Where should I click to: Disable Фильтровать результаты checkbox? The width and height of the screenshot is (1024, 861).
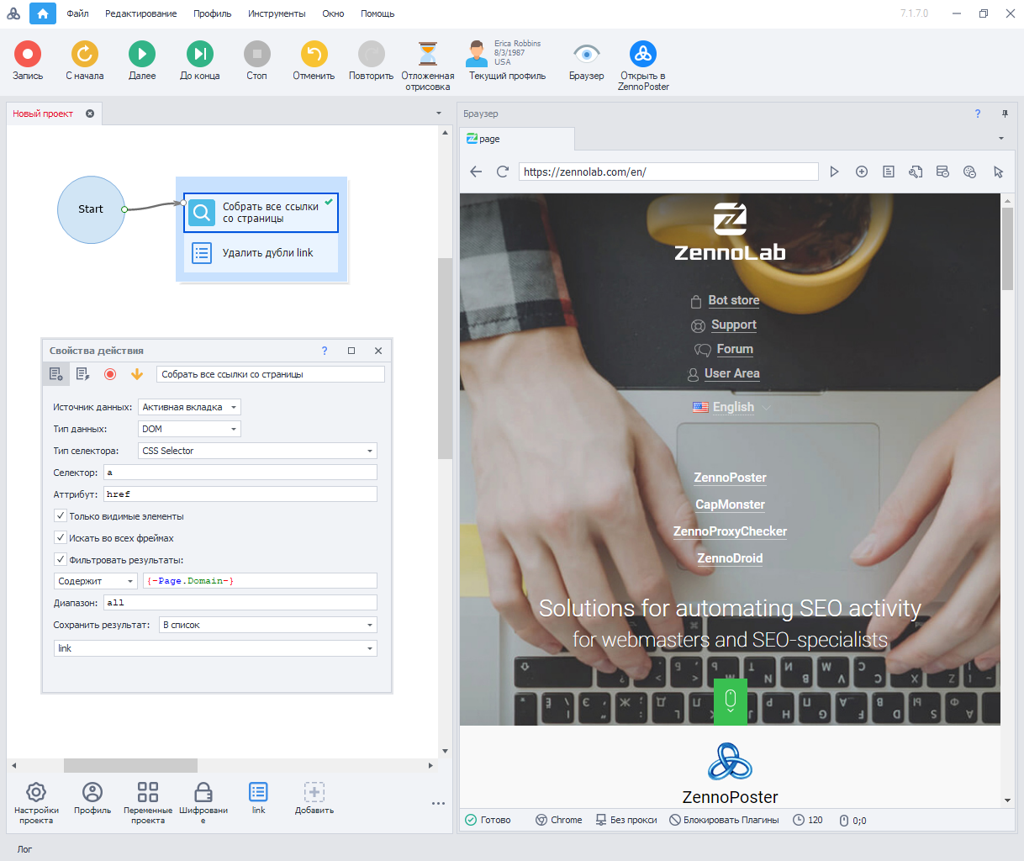[61, 560]
